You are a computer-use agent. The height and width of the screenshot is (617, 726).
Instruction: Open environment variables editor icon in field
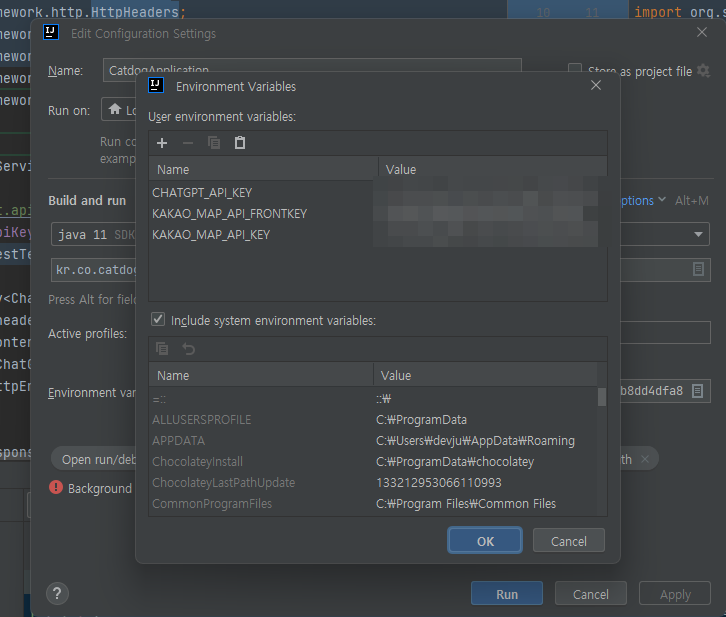coord(697,391)
